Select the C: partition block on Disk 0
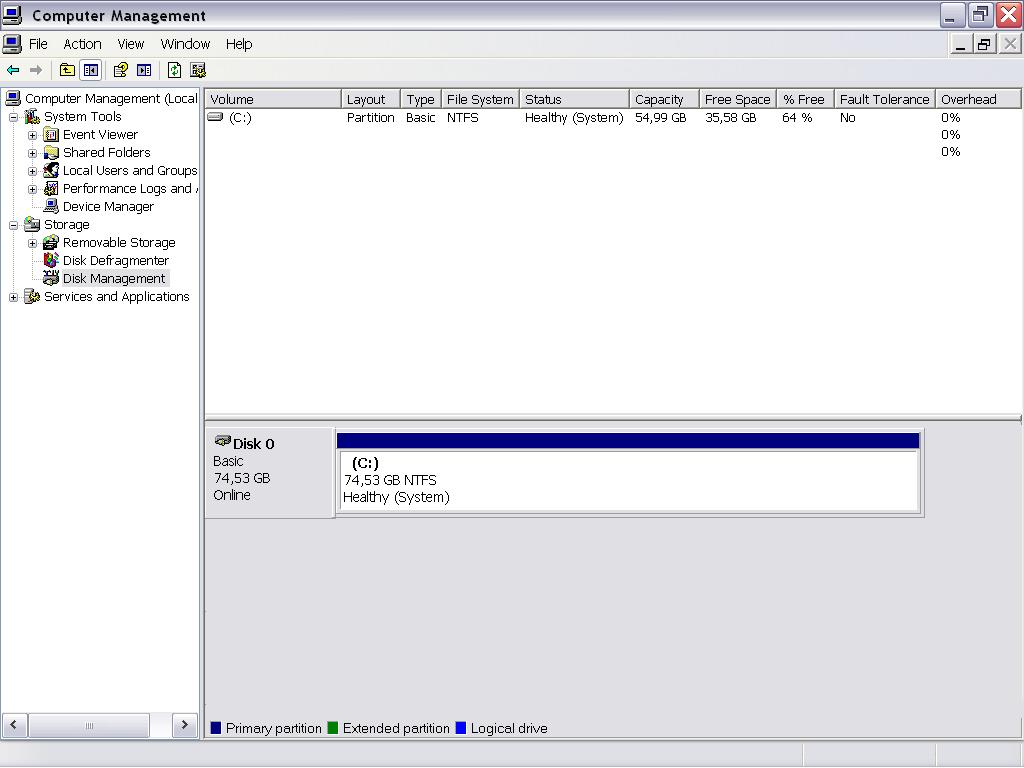This screenshot has height=768, width=1024. click(x=629, y=473)
